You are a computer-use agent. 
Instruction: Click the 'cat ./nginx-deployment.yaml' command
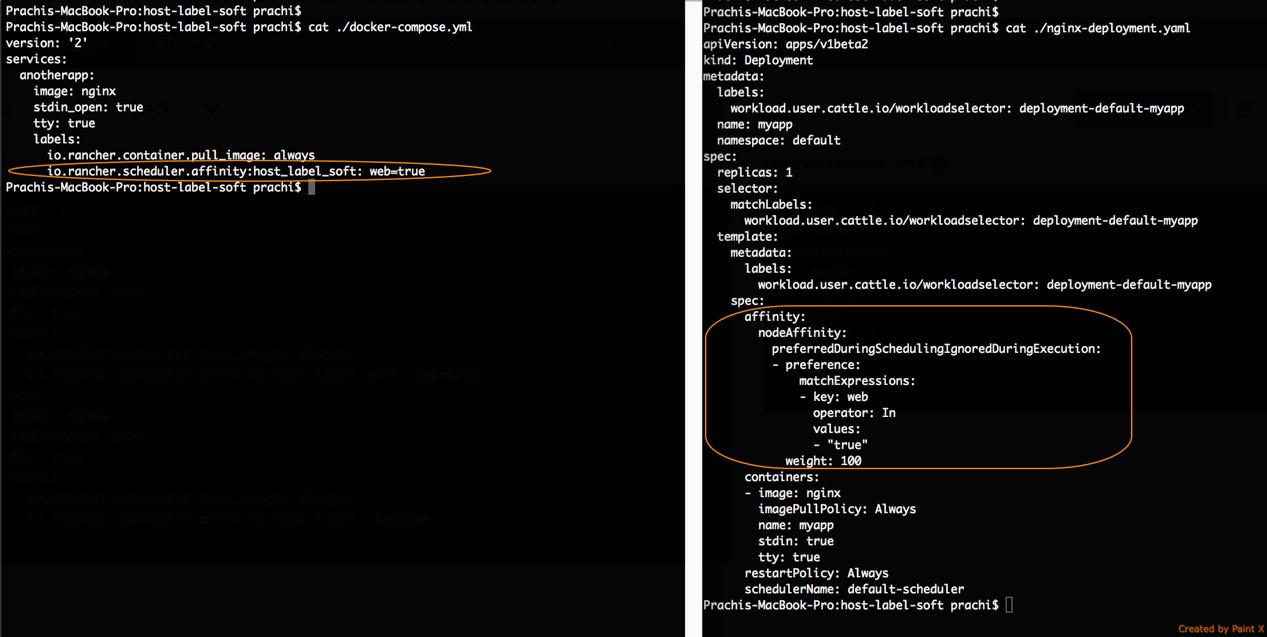tap(1098, 28)
